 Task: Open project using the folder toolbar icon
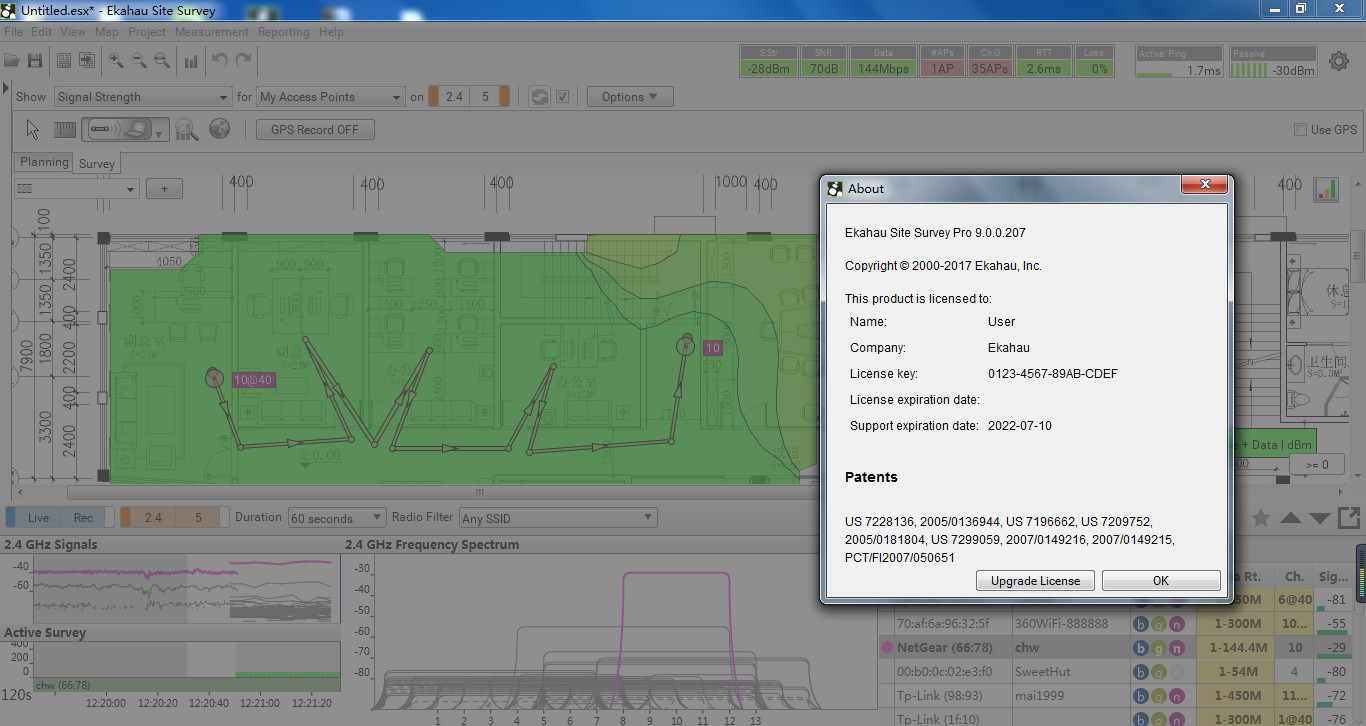tap(12, 61)
